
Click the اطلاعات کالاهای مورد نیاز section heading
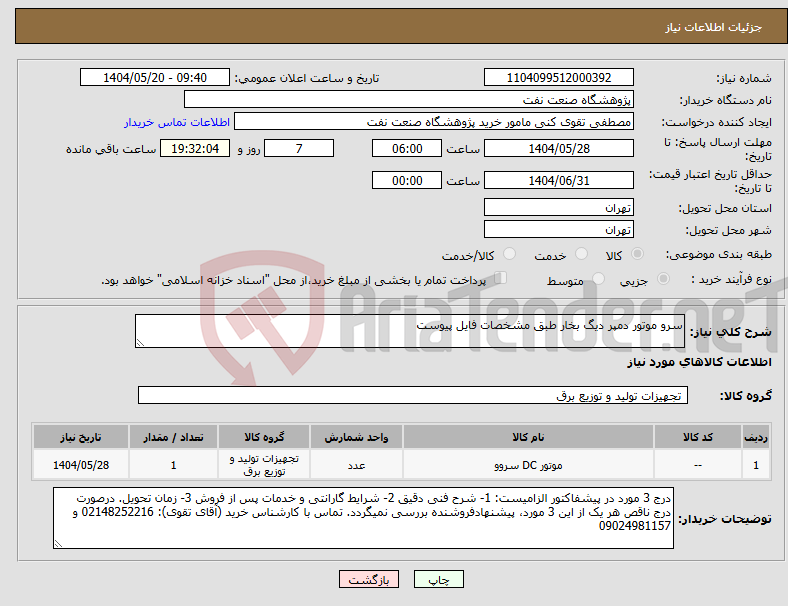click(699, 362)
